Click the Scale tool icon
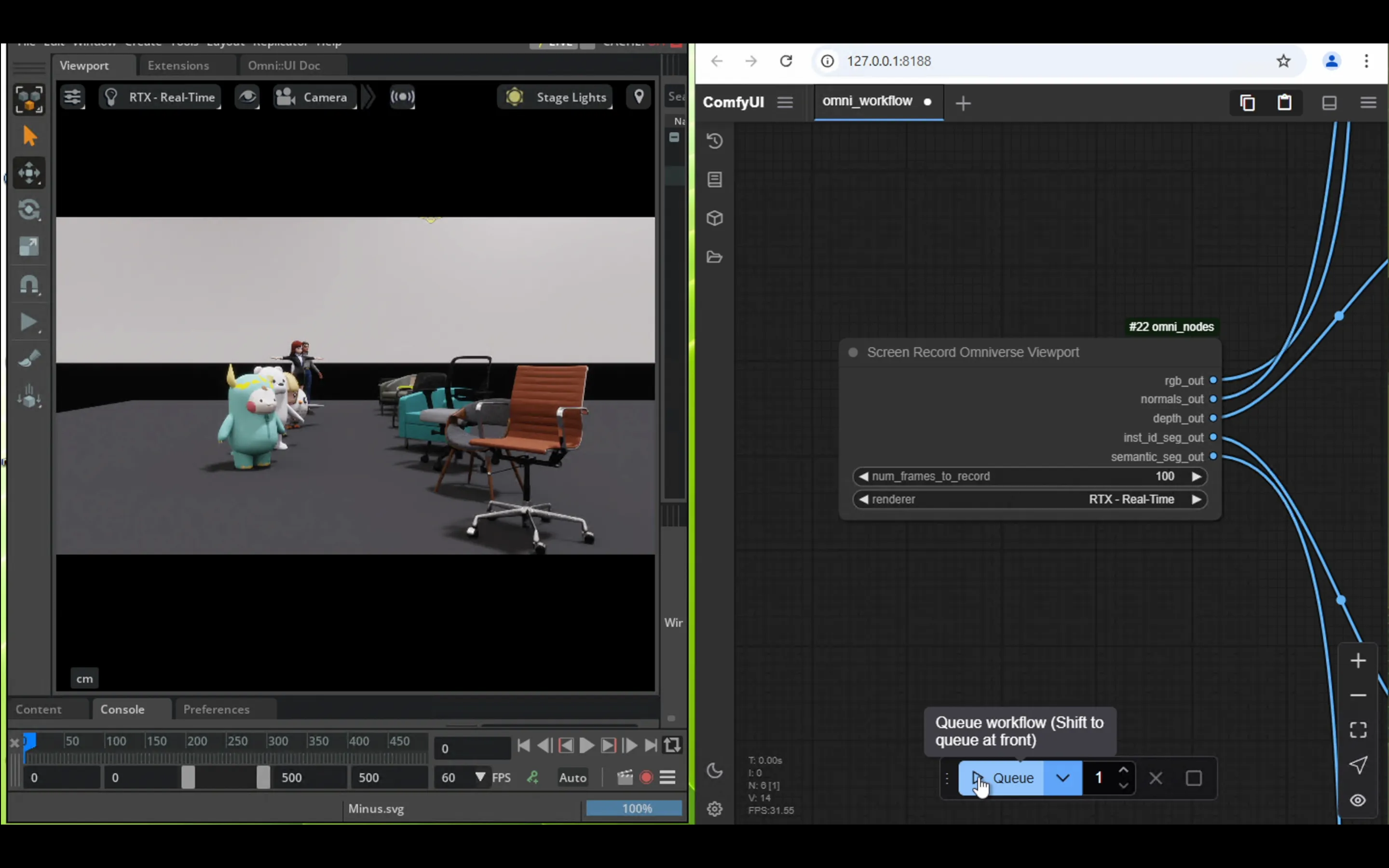The image size is (1389, 868). pyautogui.click(x=29, y=247)
